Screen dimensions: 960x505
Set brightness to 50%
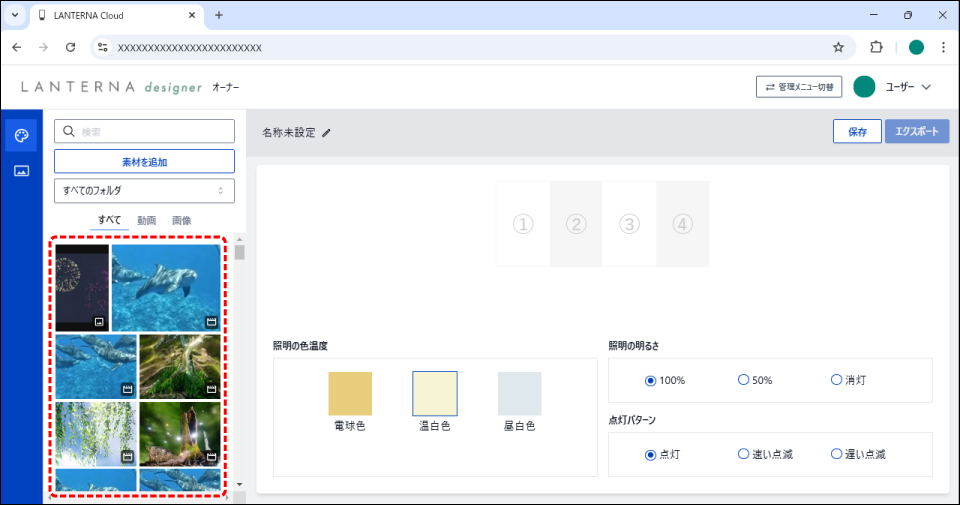[x=743, y=380]
